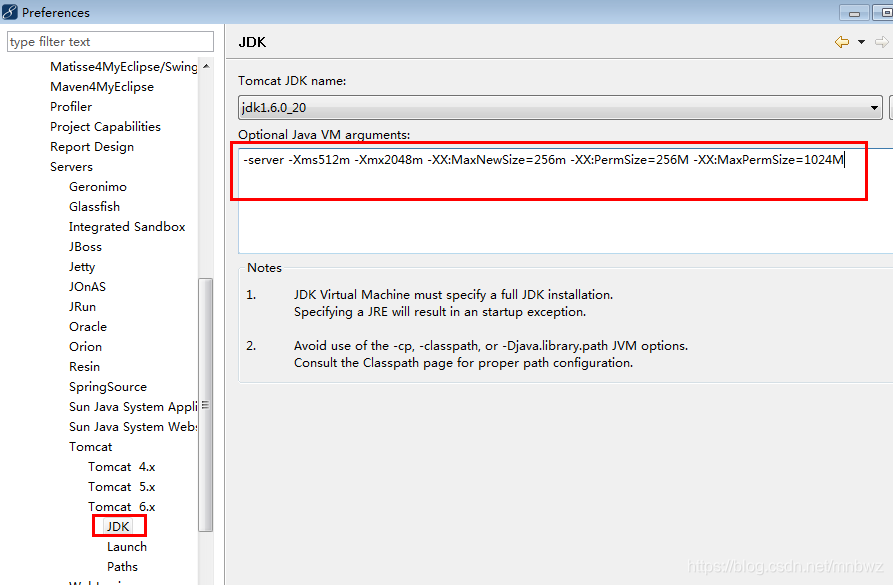This screenshot has height=585, width=893.
Task: Select Glassfish server entry
Action: (95, 206)
